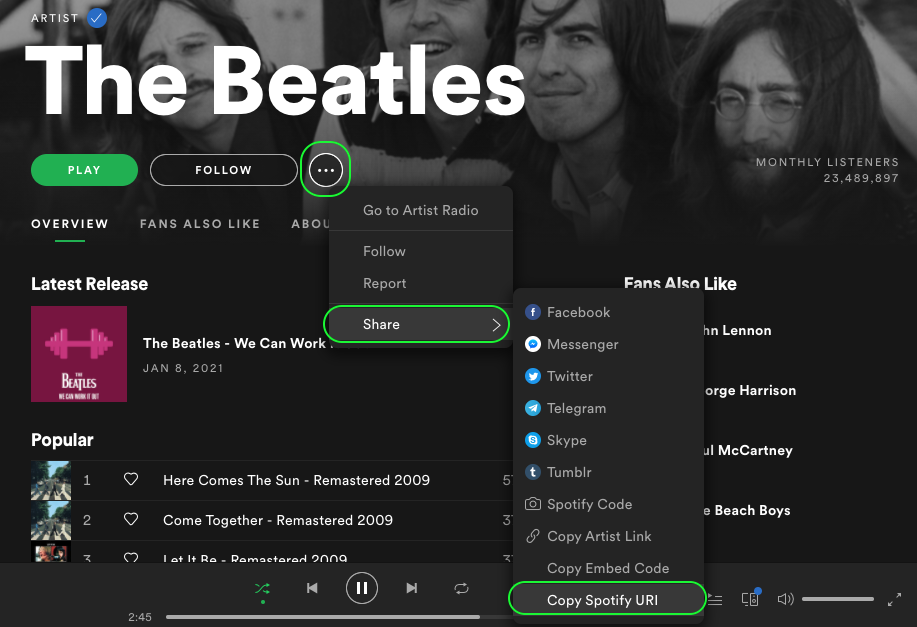This screenshot has width=917, height=627.
Task: Toggle shuffle playback
Action: pos(263,588)
